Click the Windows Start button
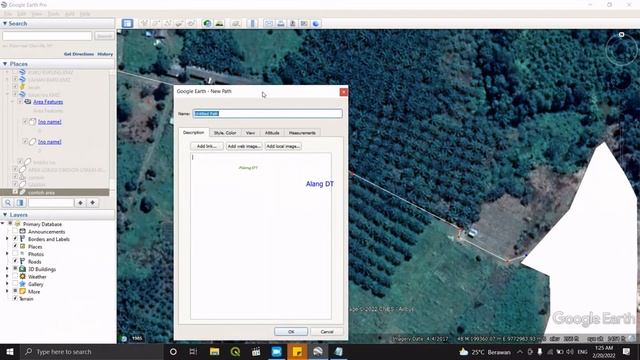 (10, 351)
